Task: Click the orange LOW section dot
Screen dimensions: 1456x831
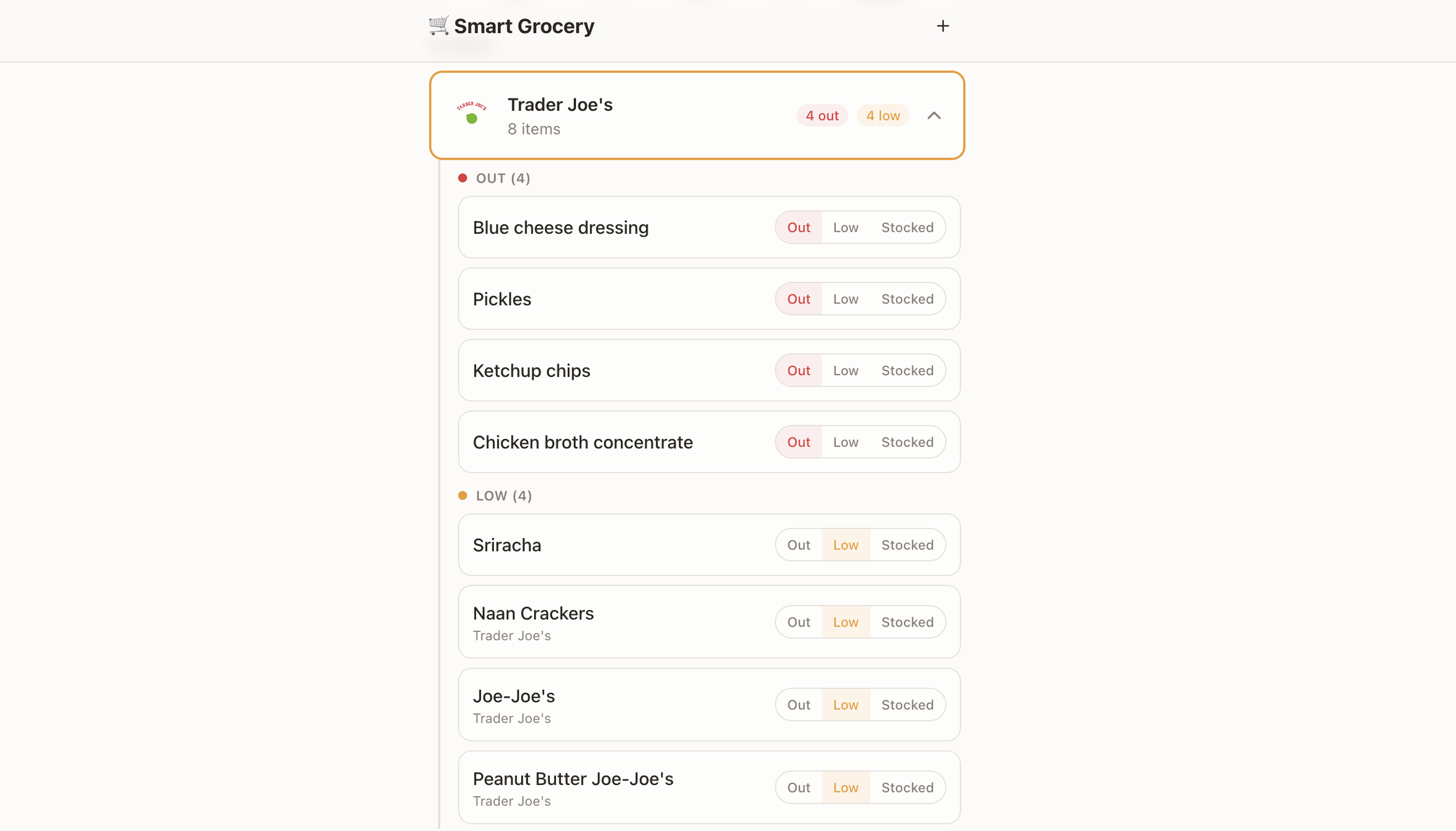Action: (462, 495)
